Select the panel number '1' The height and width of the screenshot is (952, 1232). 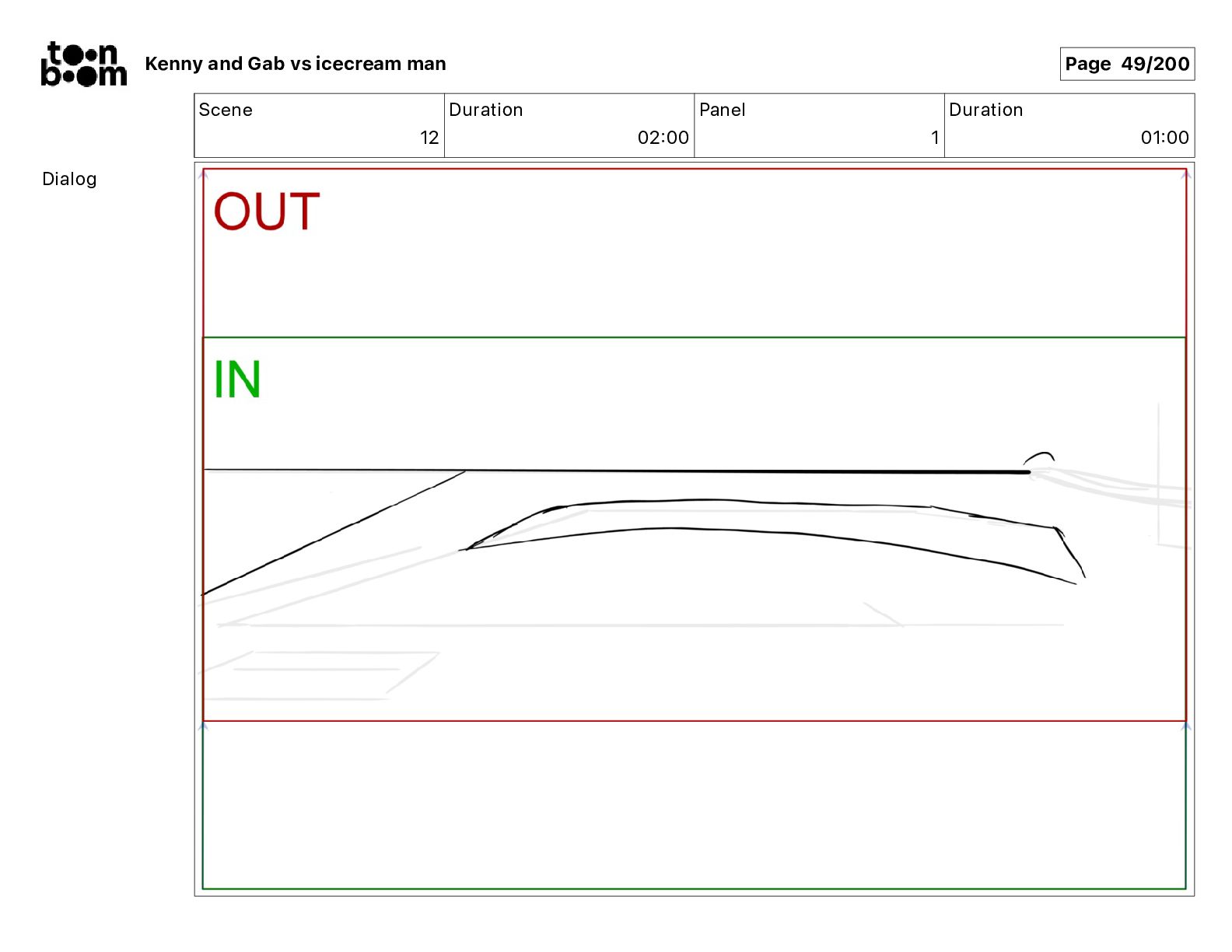(935, 138)
